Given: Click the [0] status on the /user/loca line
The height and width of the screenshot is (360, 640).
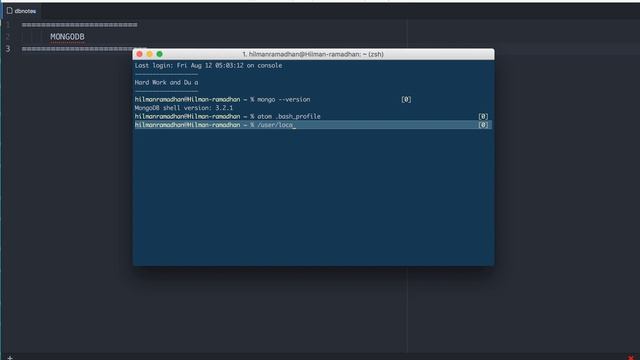Looking at the screenshot, I should [483, 125].
